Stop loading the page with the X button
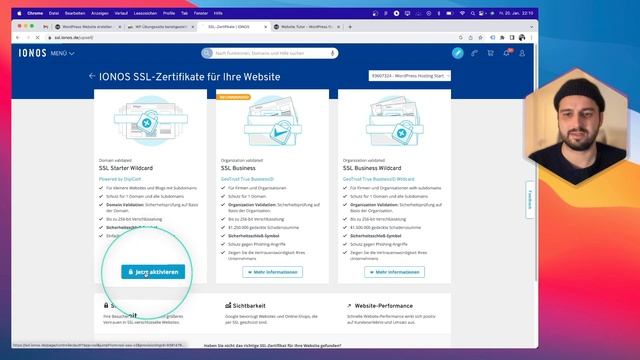This screenshot has height=360, width=640. tap(37, 38)
